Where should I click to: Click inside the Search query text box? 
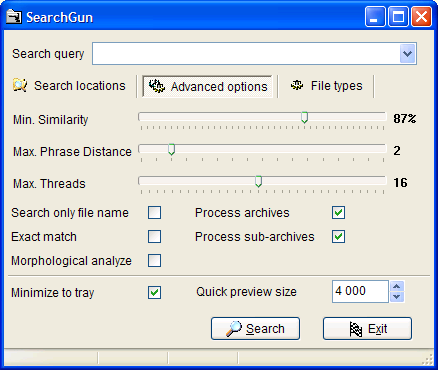point(246,54)
